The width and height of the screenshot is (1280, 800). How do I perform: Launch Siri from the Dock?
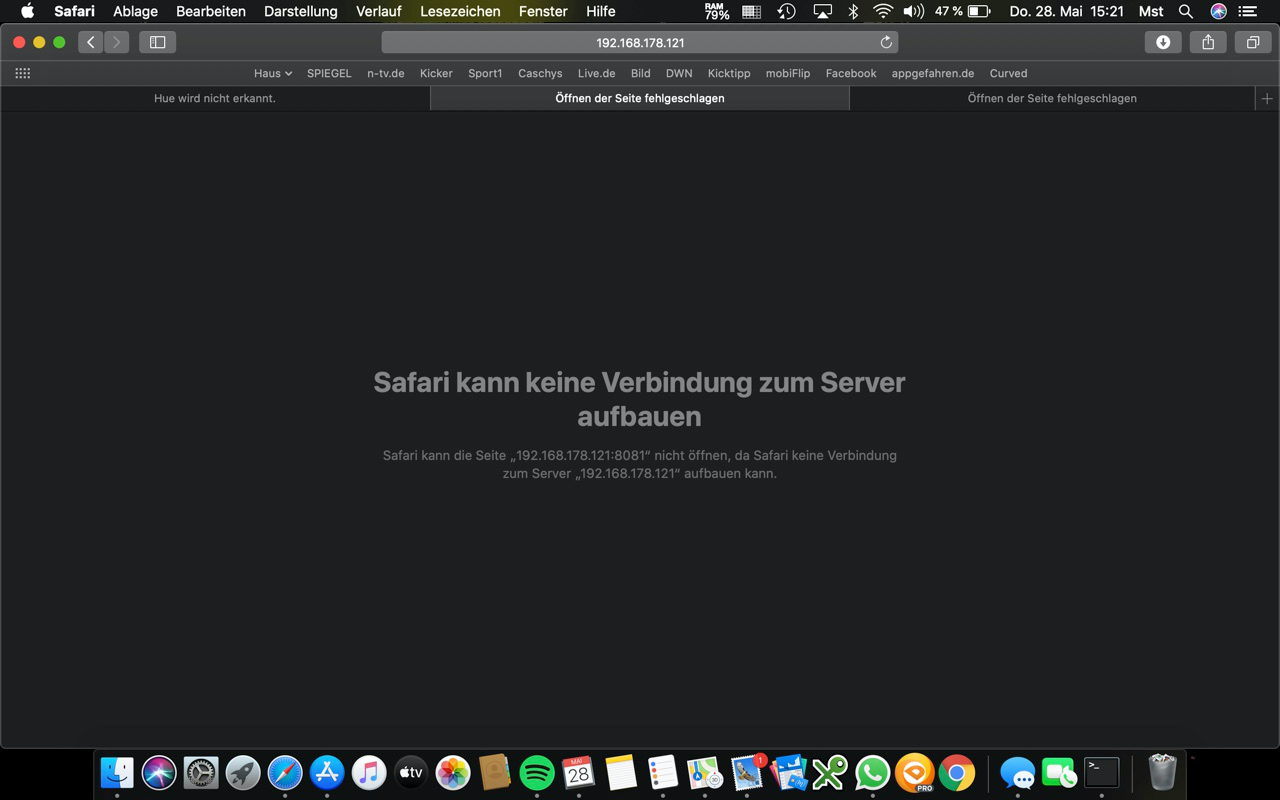click(x=159, y=773)
